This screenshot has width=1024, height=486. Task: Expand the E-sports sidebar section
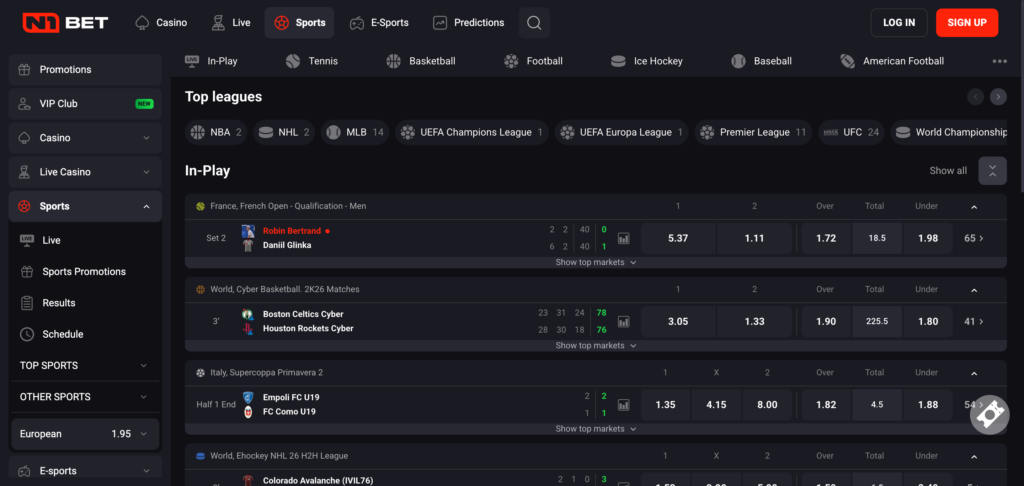coord(146,471)
